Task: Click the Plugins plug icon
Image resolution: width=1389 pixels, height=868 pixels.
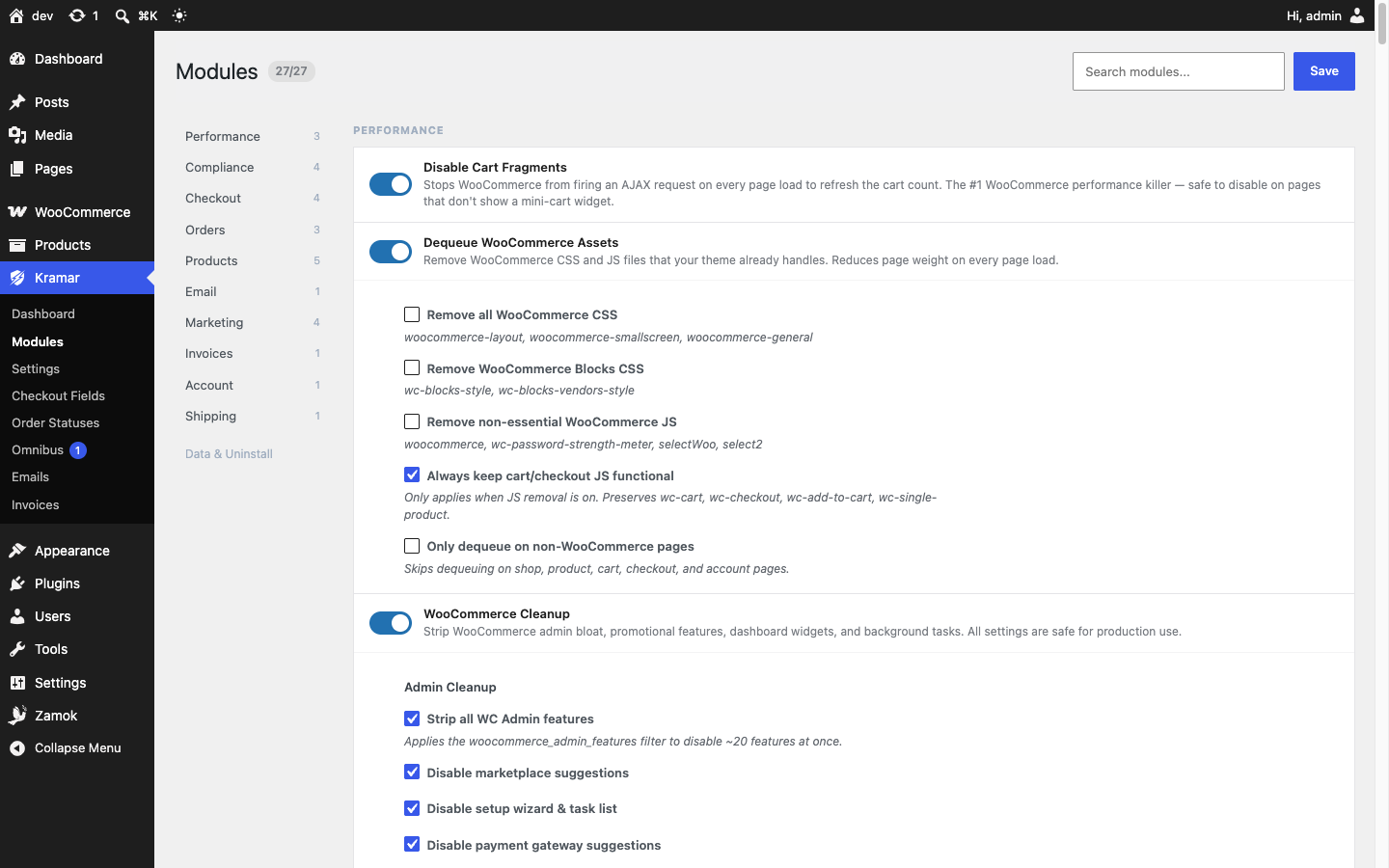Action: point(17,583)
